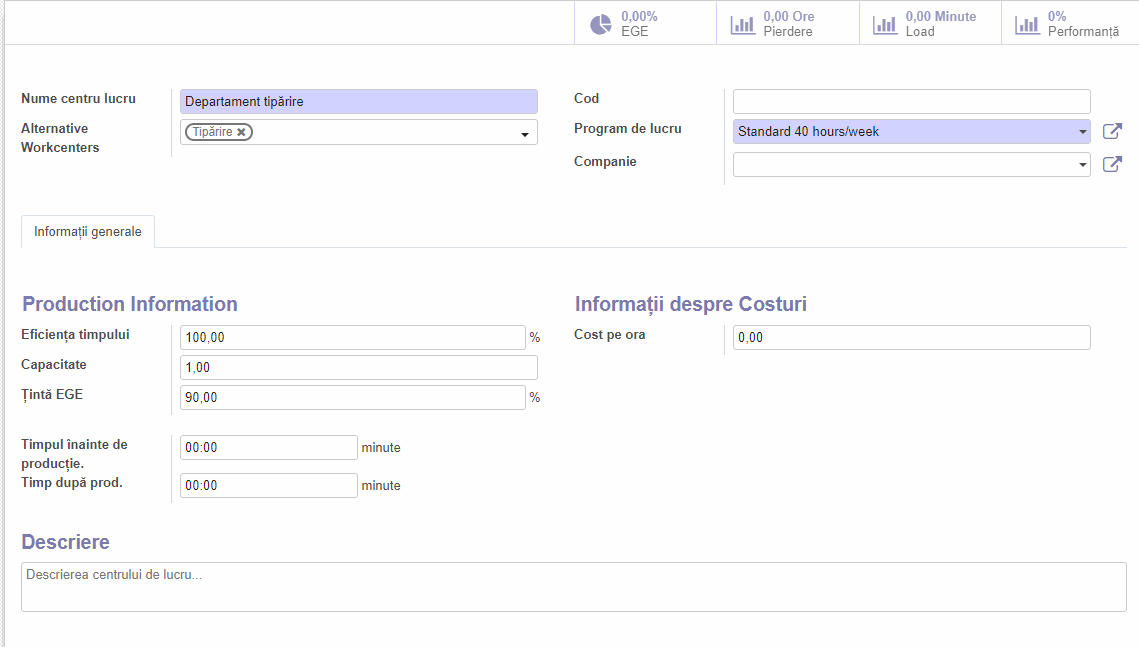Remove the Tipărire tag from Alternative Workcenters
Viewport: 1139px width, 647px height.
point(241,132)
